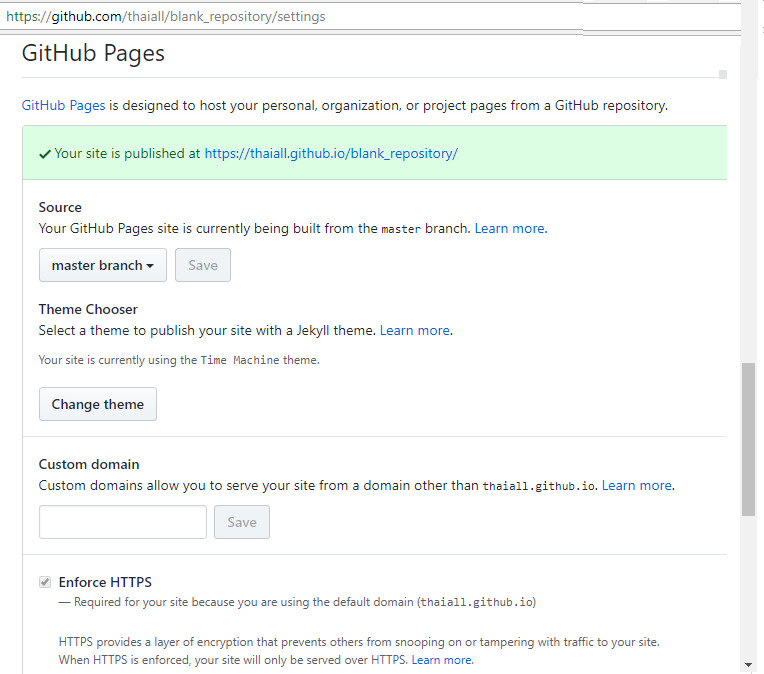The width and height of the screenshot is (764, 674).
Task: Click the scrollbar down arrow
Action: (748, 665)
